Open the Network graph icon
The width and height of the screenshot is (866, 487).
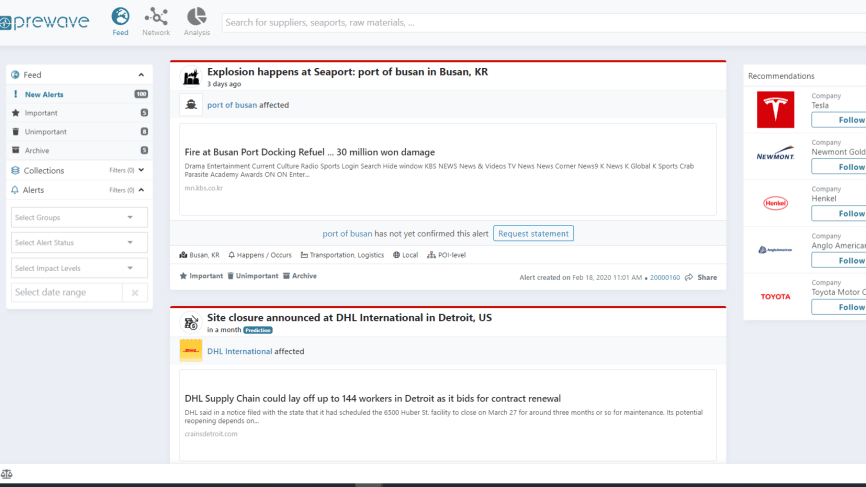click(156, 17)
